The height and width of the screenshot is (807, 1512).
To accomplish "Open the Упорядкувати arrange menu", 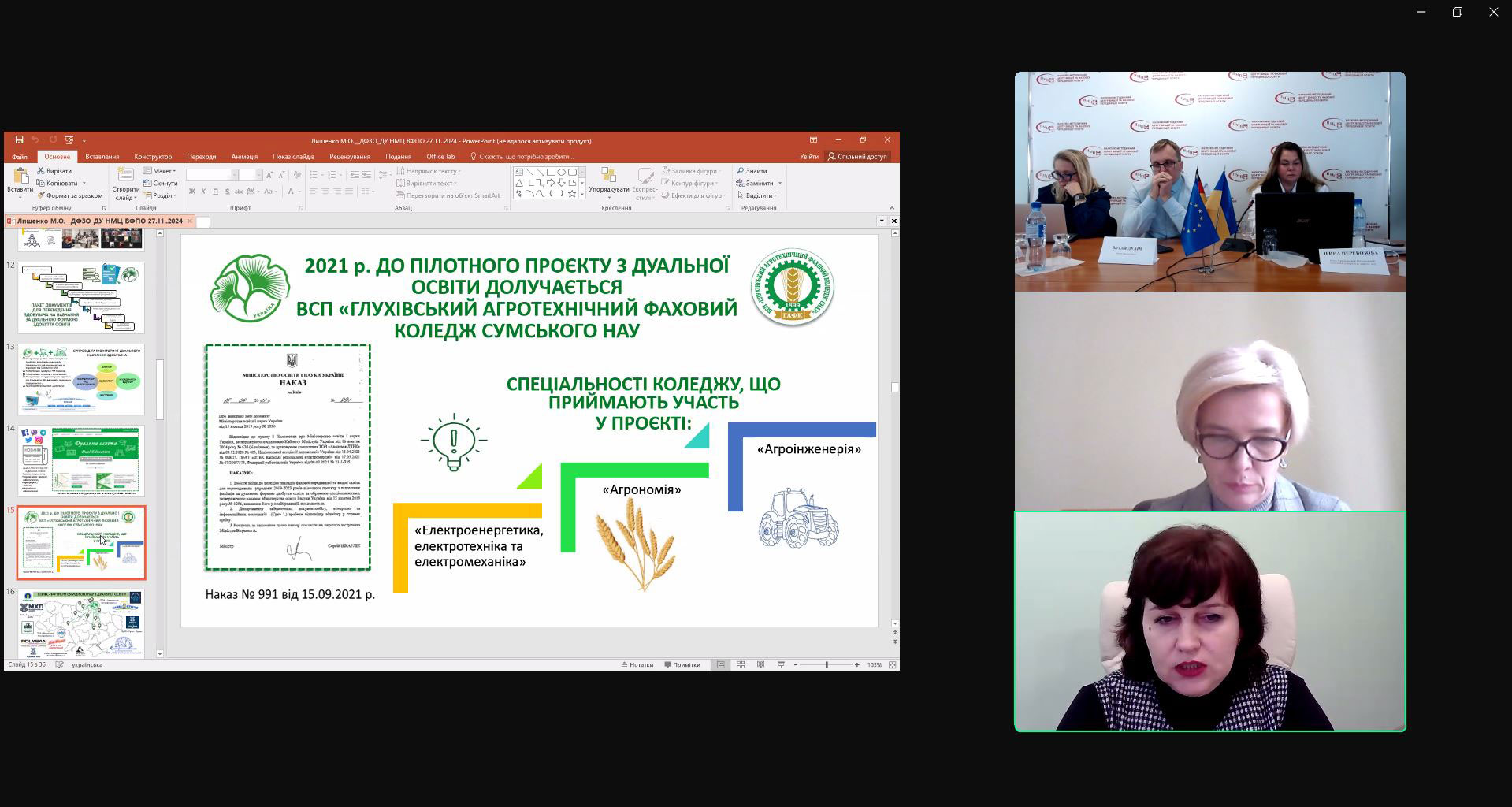I will [609, 180].
